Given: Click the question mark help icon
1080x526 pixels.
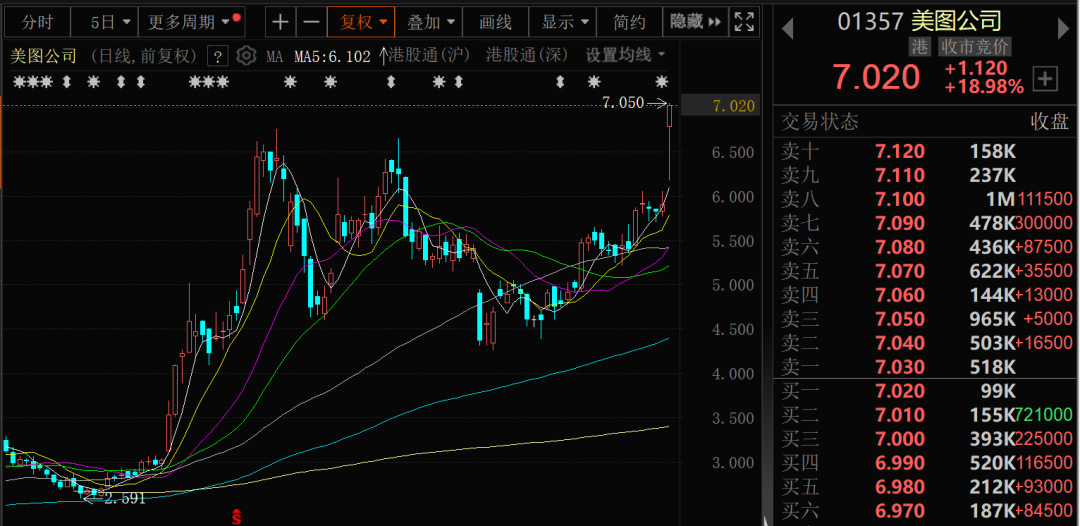Looking at the screenshot, I should pyautogui.click(x=216, y=56).
